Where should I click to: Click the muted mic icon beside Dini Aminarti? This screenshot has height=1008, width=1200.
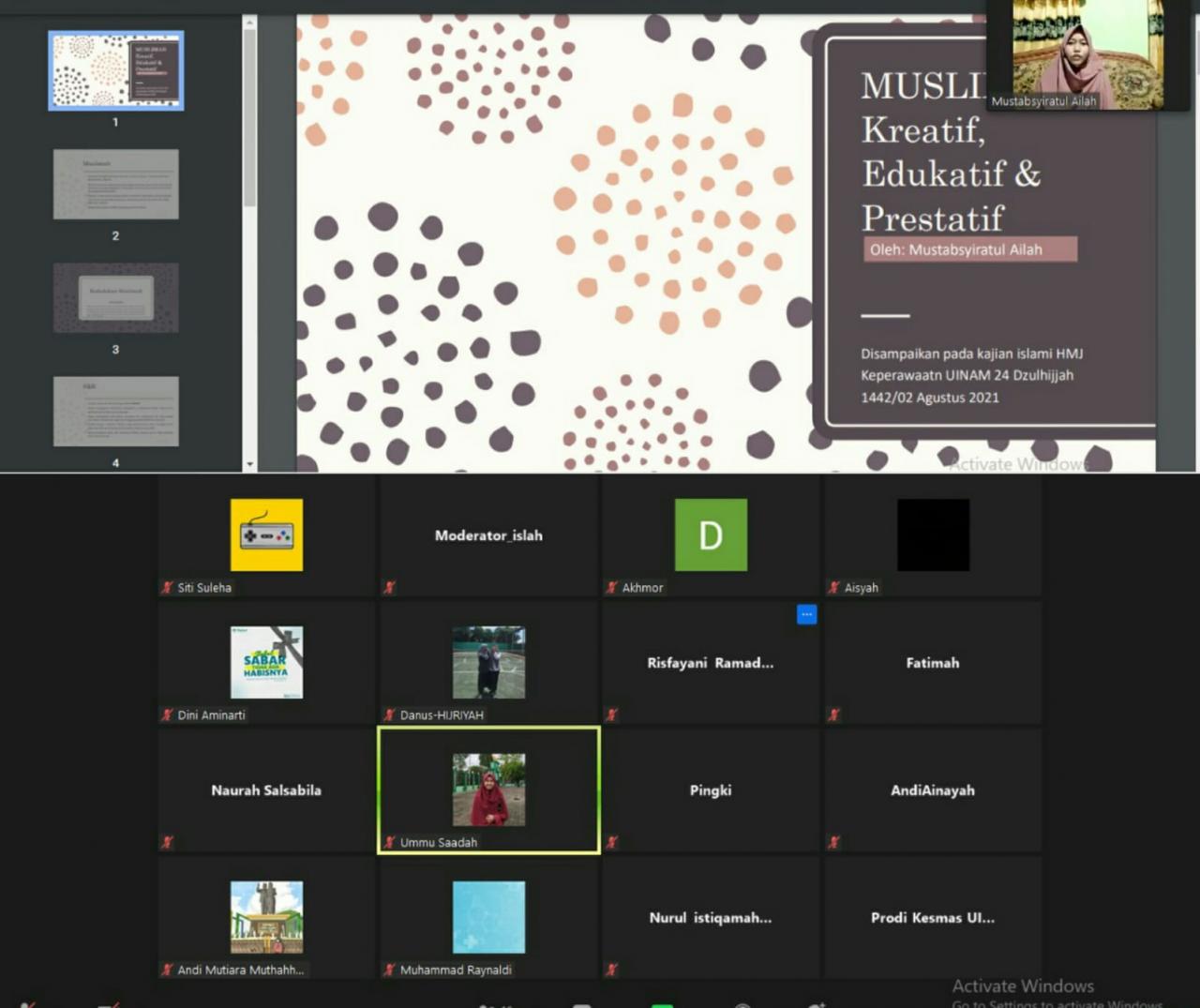click(168, 715)
